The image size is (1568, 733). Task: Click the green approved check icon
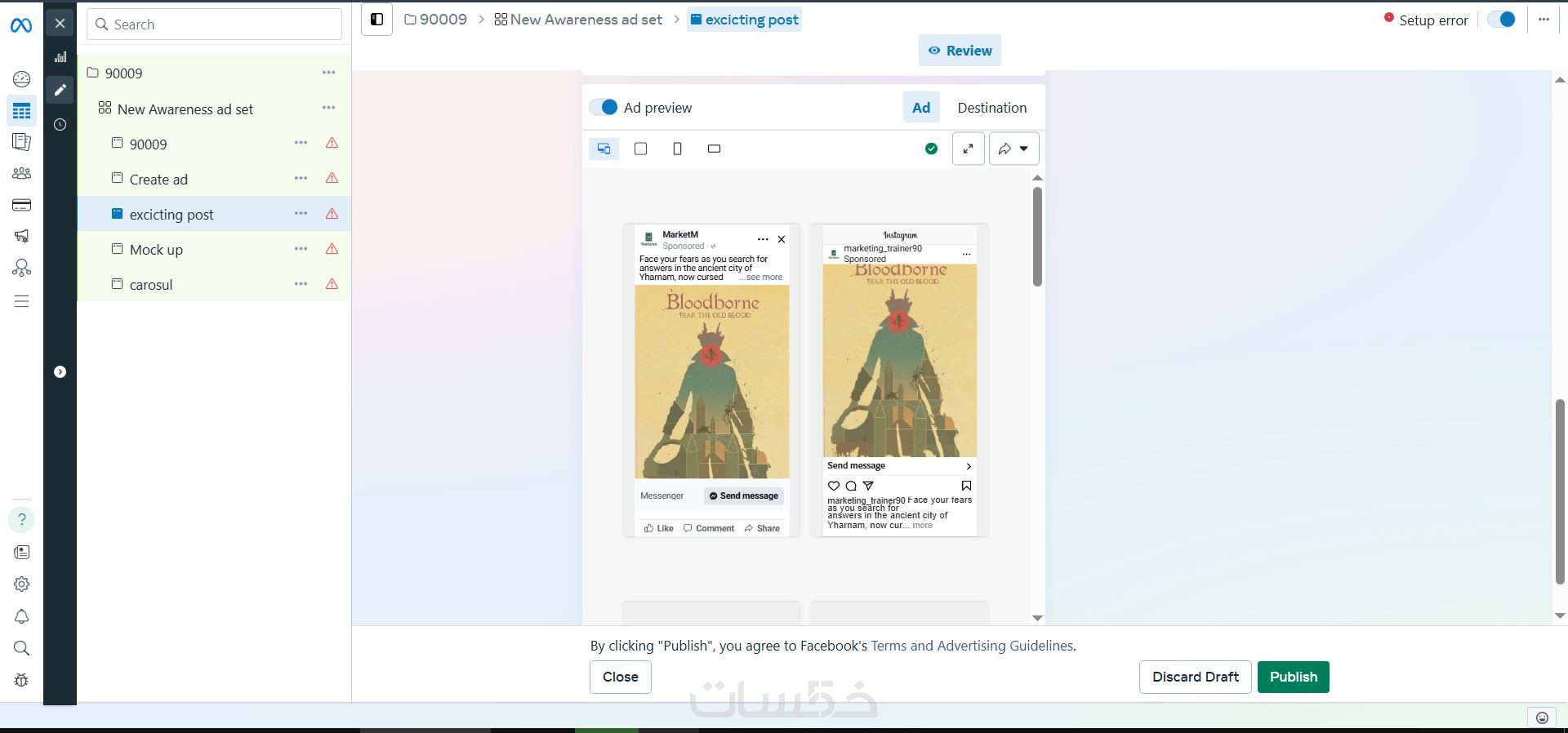pyautogui.click(x=931, y=149)
